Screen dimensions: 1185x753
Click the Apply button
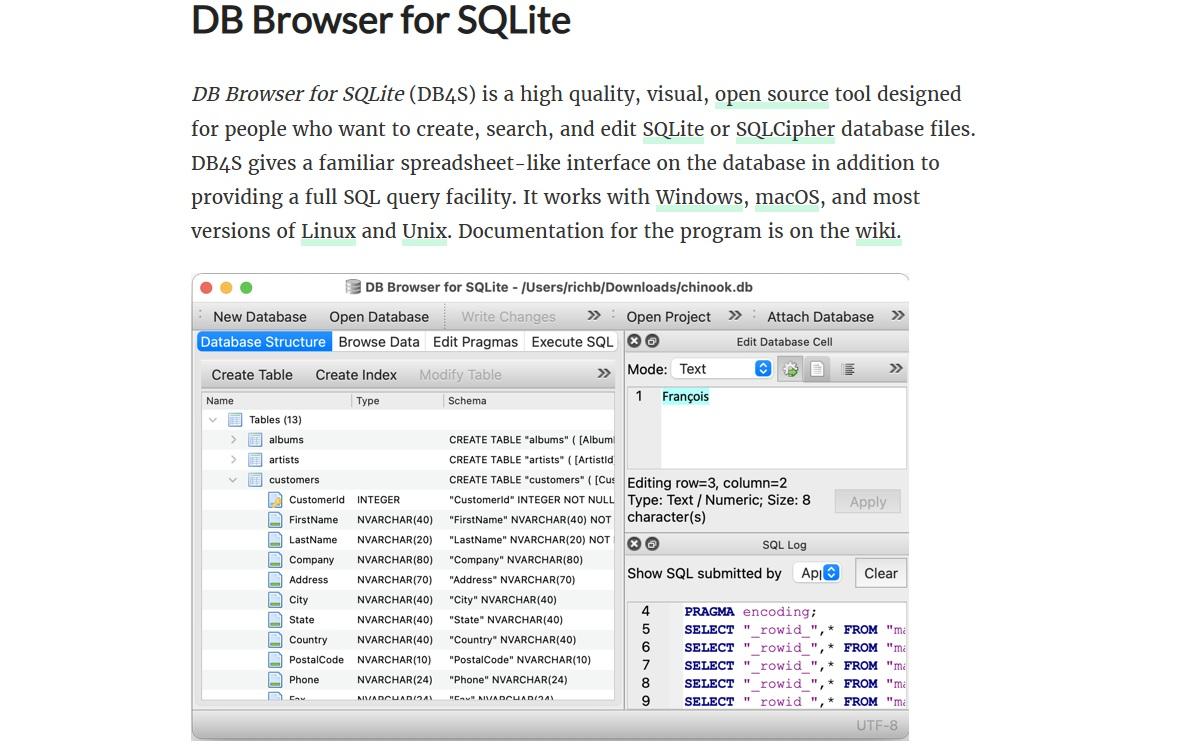pos(868,502)
